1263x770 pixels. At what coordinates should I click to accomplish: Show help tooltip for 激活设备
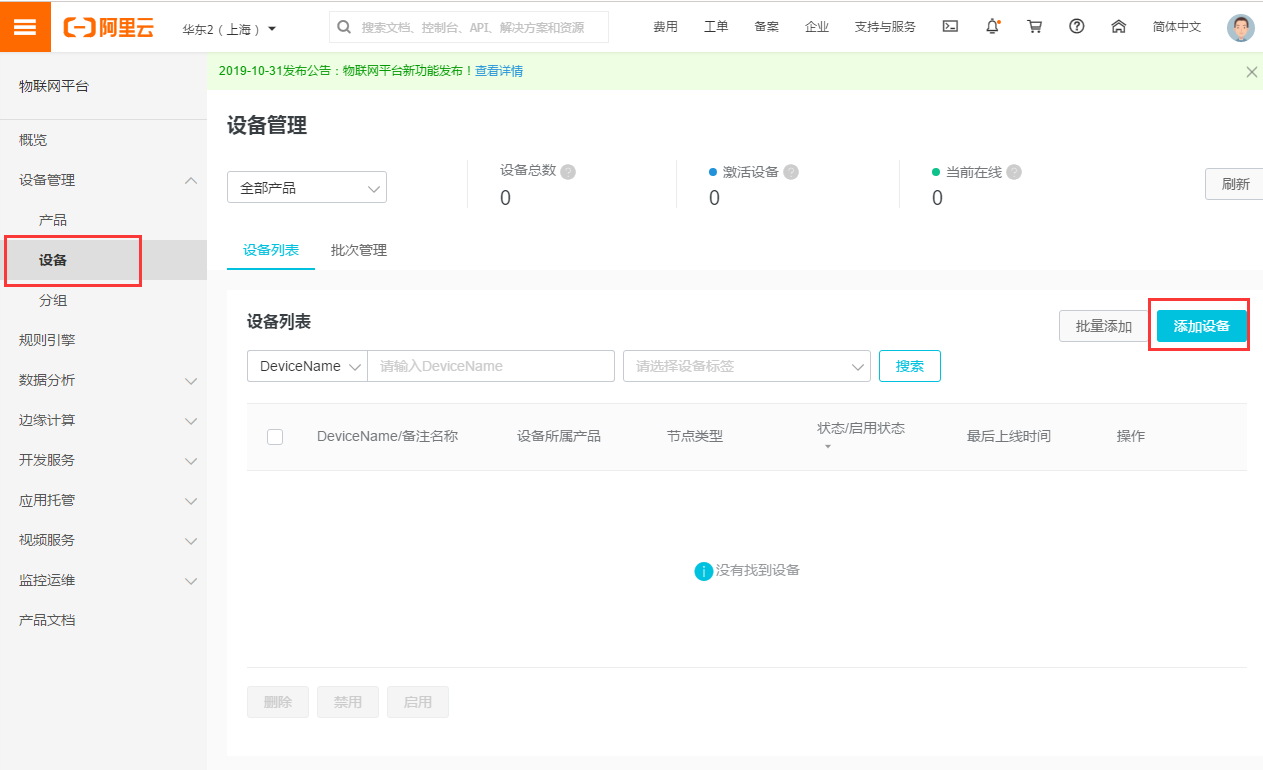(x=791, y=172)
